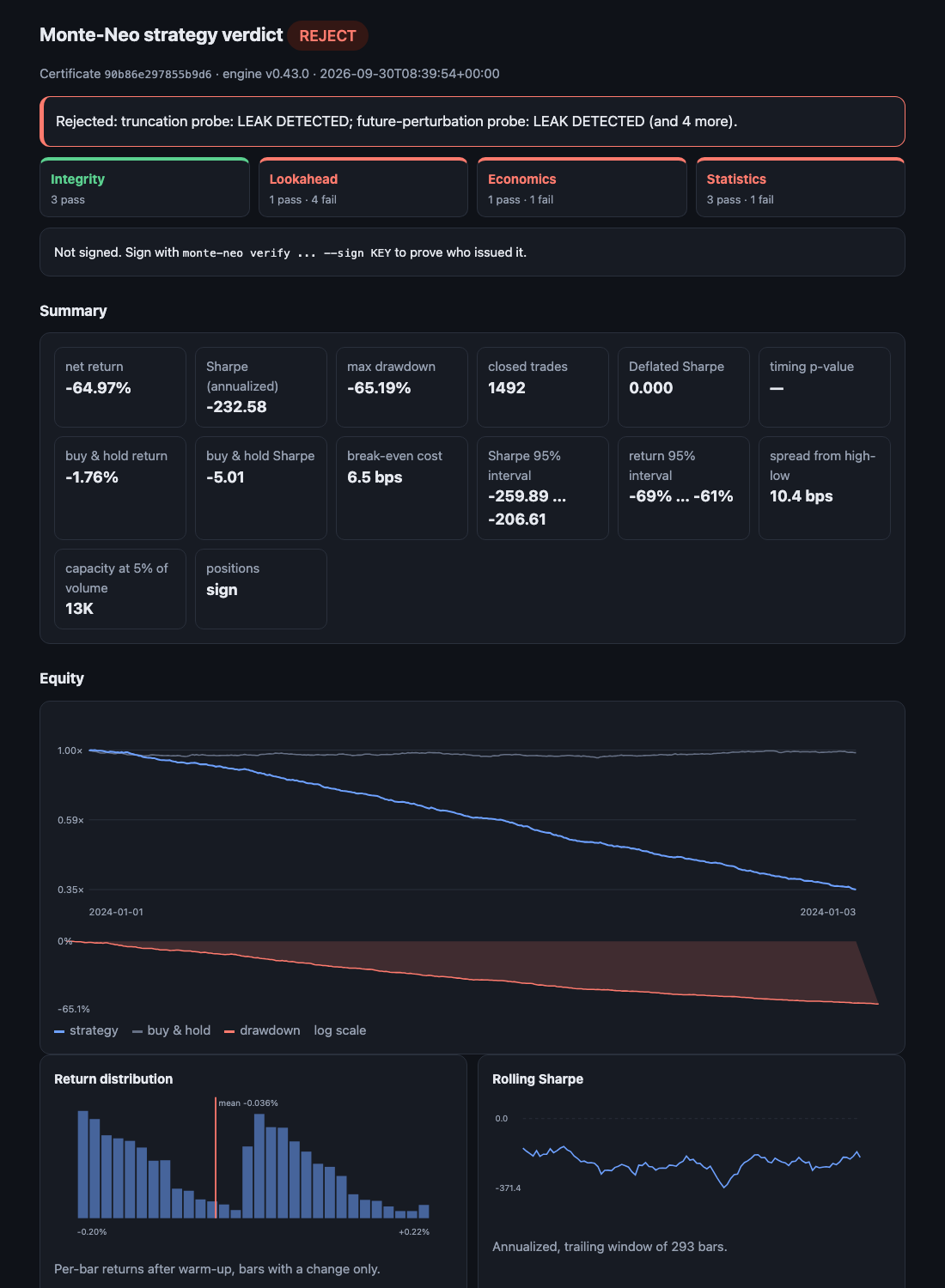Click the 2024-01-03 axis date label
This screenshot has width=945, height=1288.
(828, 912)
